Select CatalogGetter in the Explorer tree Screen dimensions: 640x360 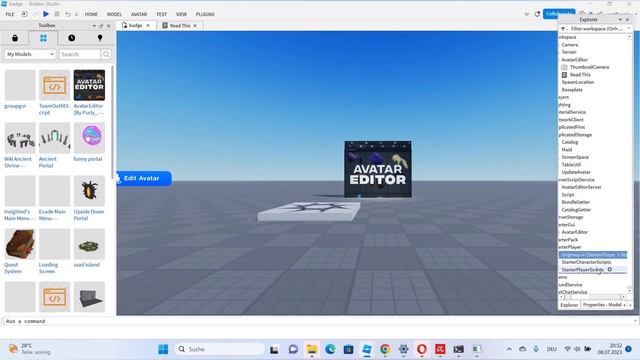click(576, 210)
